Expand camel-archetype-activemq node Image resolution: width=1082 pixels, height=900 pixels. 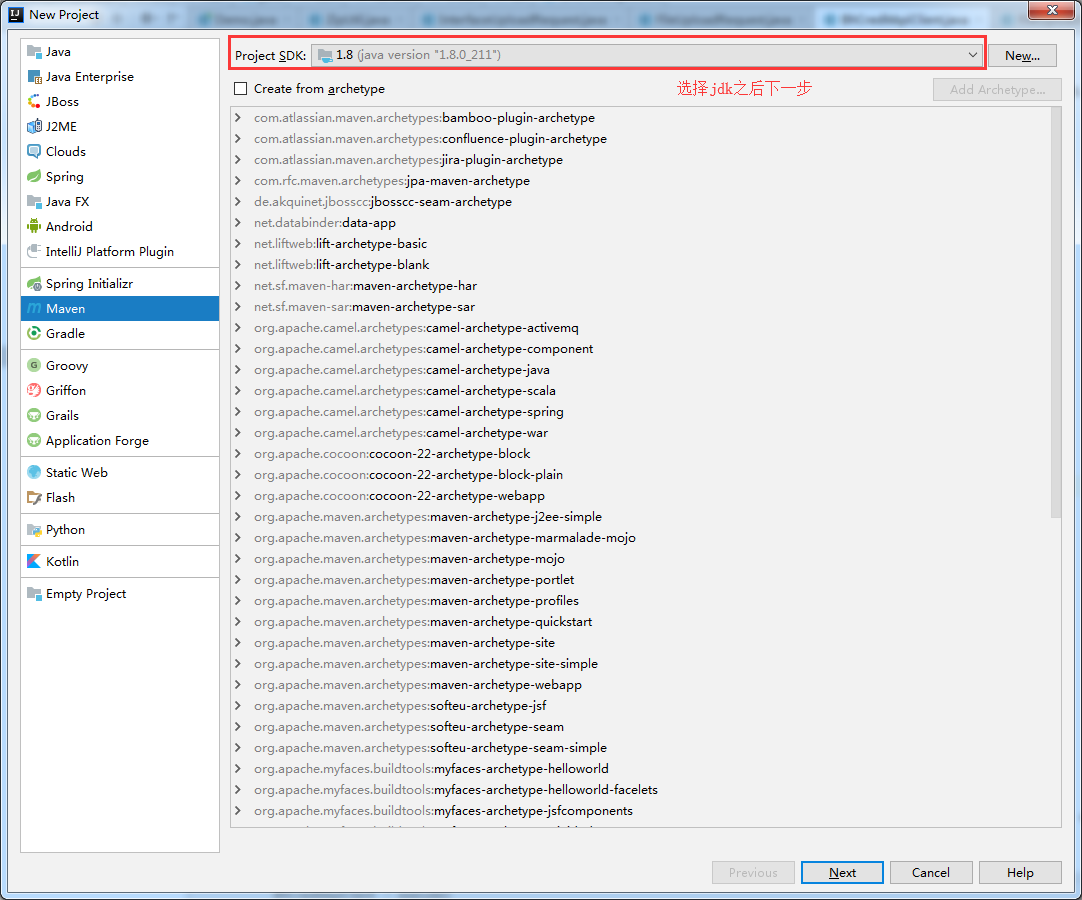238,328
